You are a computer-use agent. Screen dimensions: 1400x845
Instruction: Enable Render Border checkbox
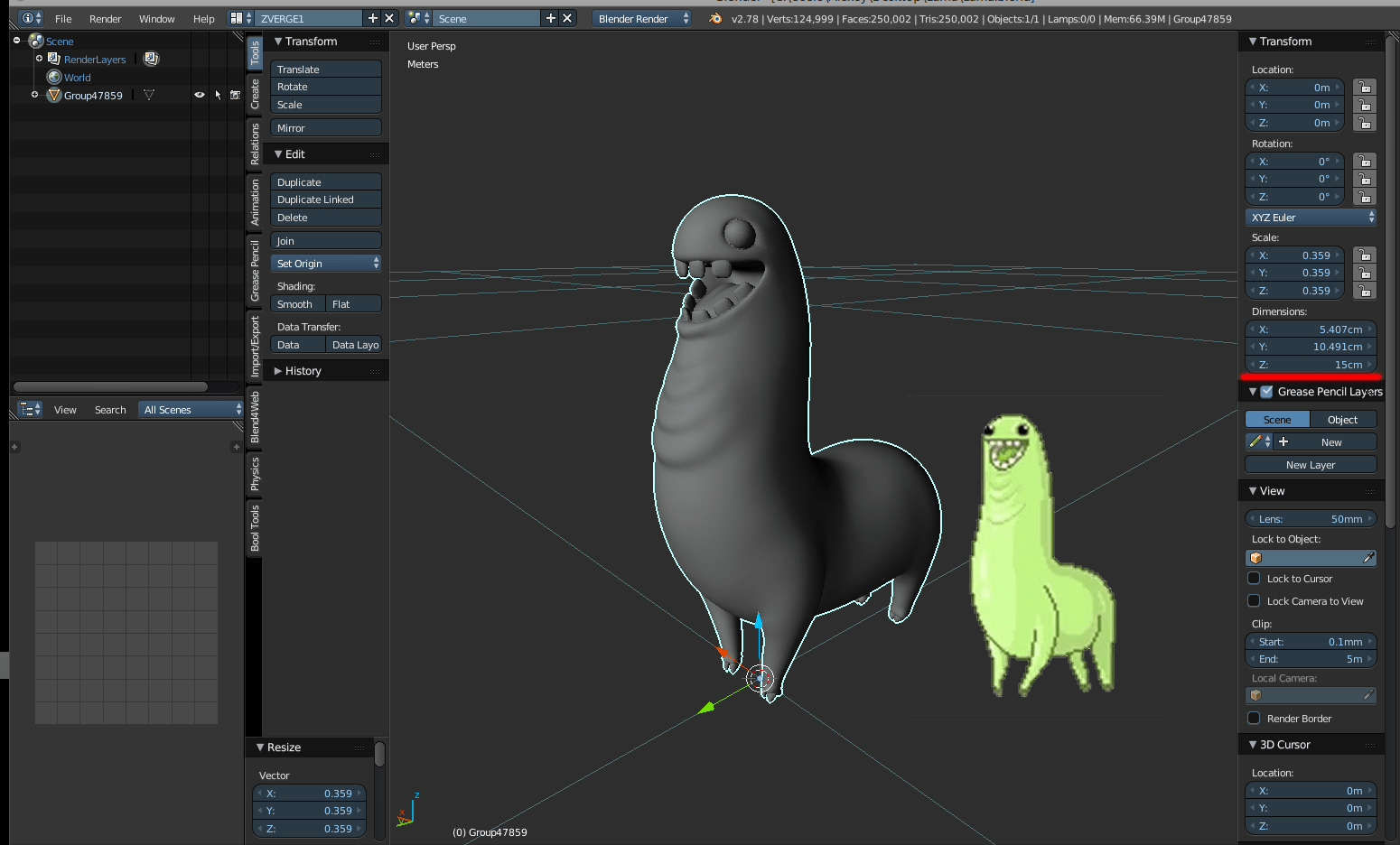pyautogui.click(x=1254, y=718)
